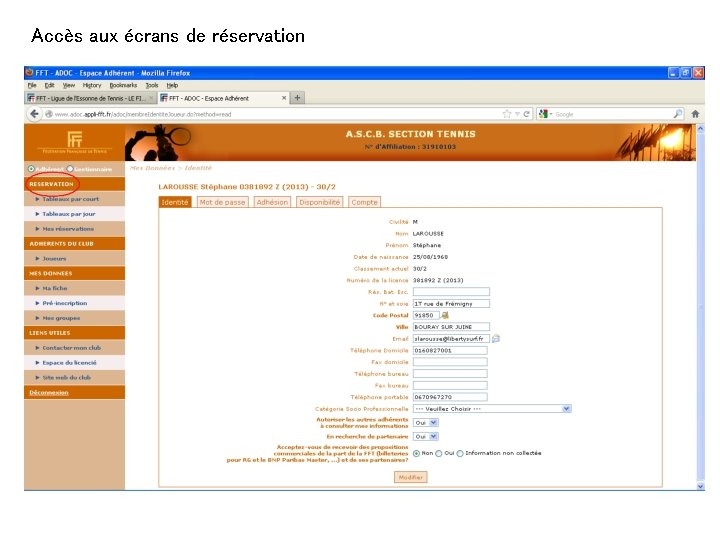Open the Edit menu
This screenshot has width=720, height=540.
point(49,85)
